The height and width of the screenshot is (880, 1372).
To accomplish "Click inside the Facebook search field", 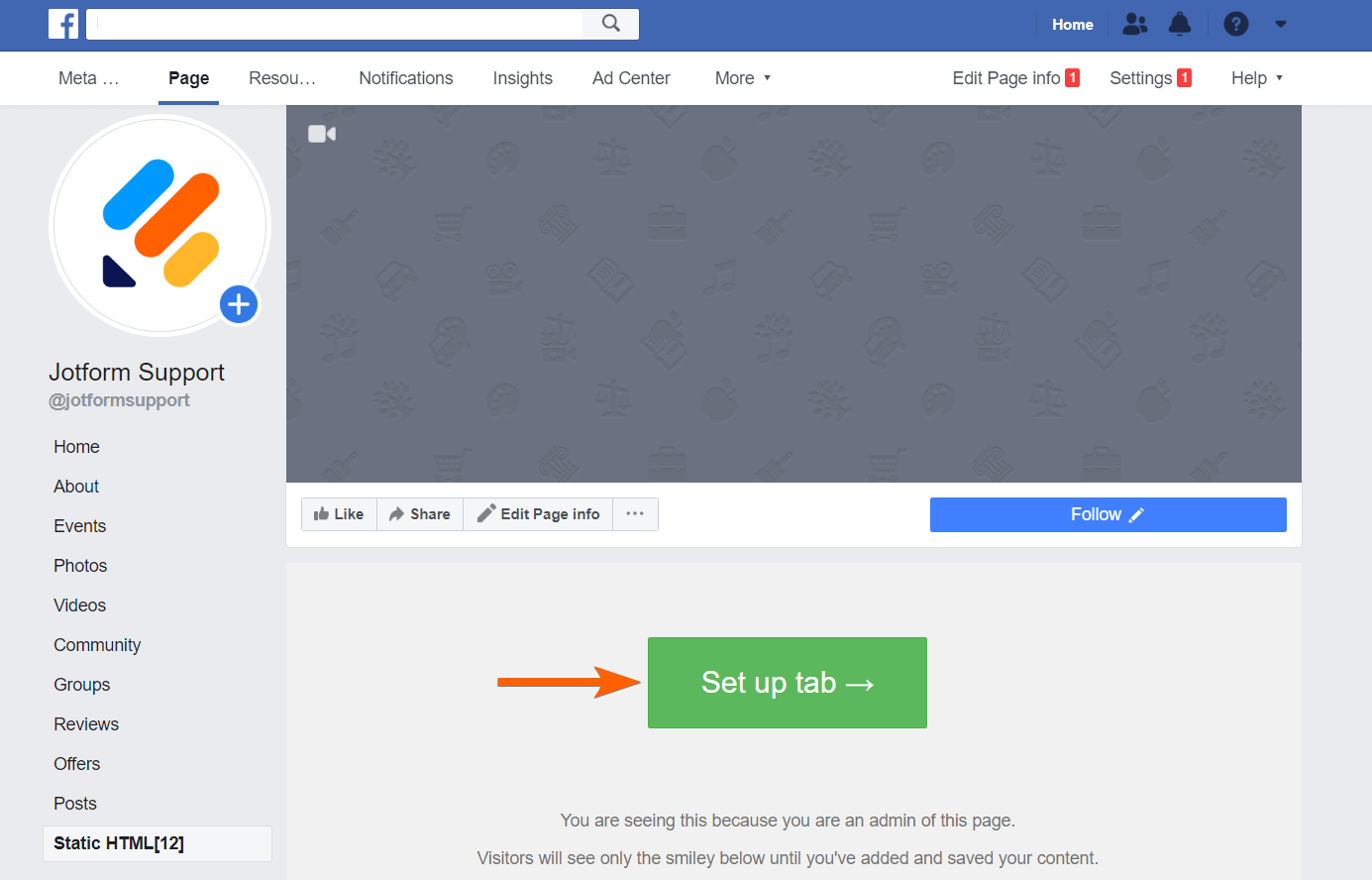I will (335, 24).
